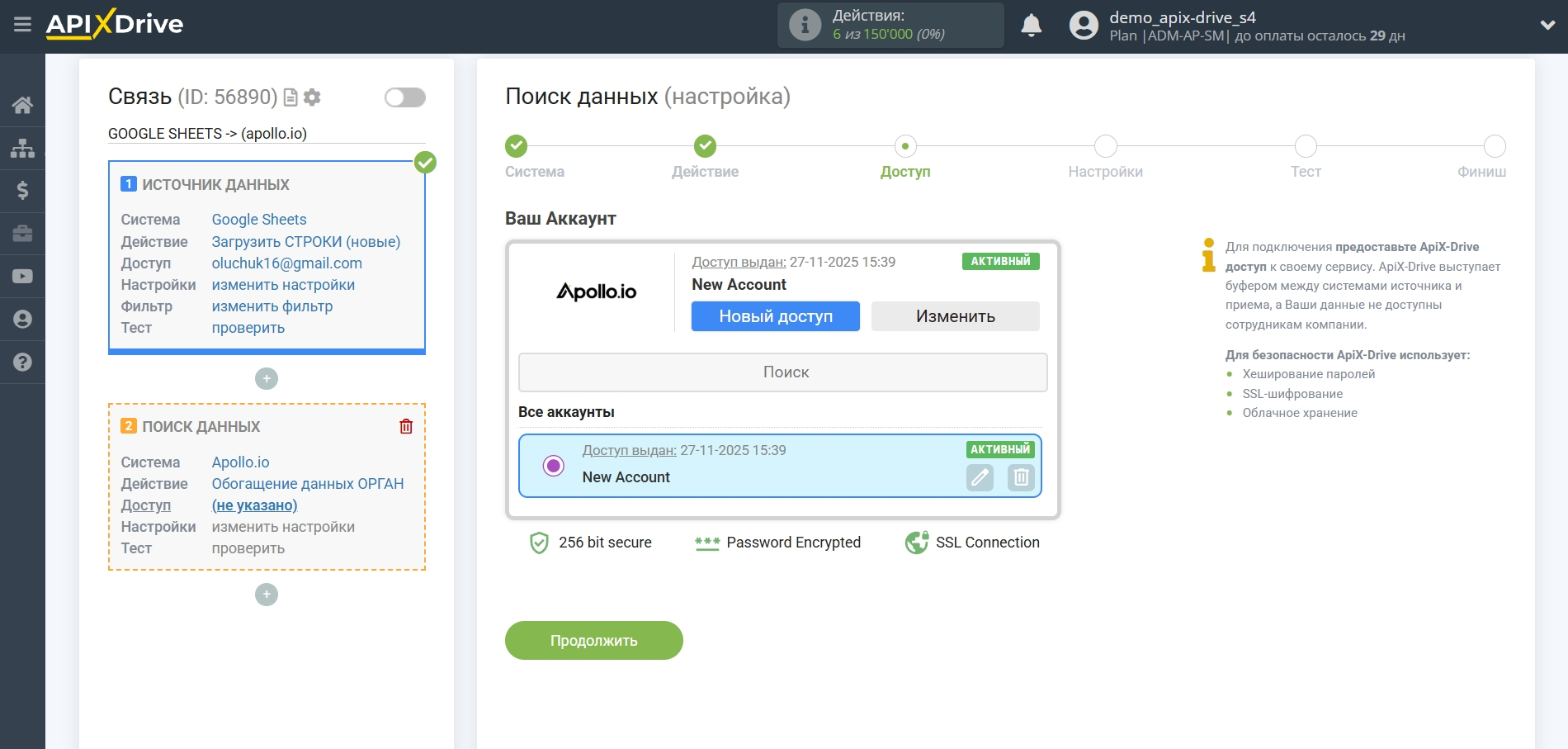Open the help question mark icon

pyautogui.click(x=22, y=363)
